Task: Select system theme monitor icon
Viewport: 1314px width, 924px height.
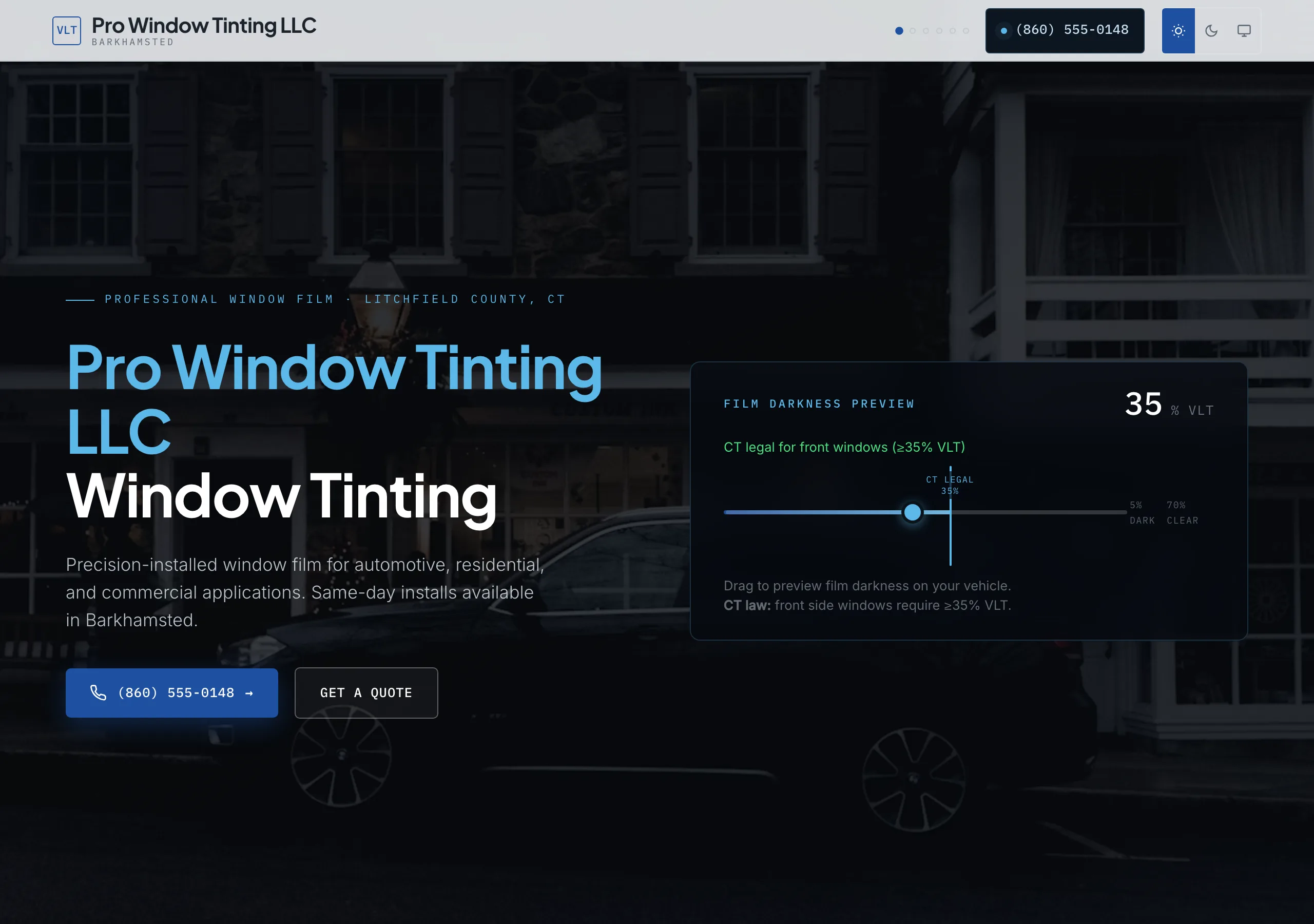Action: coord(1244,30)
